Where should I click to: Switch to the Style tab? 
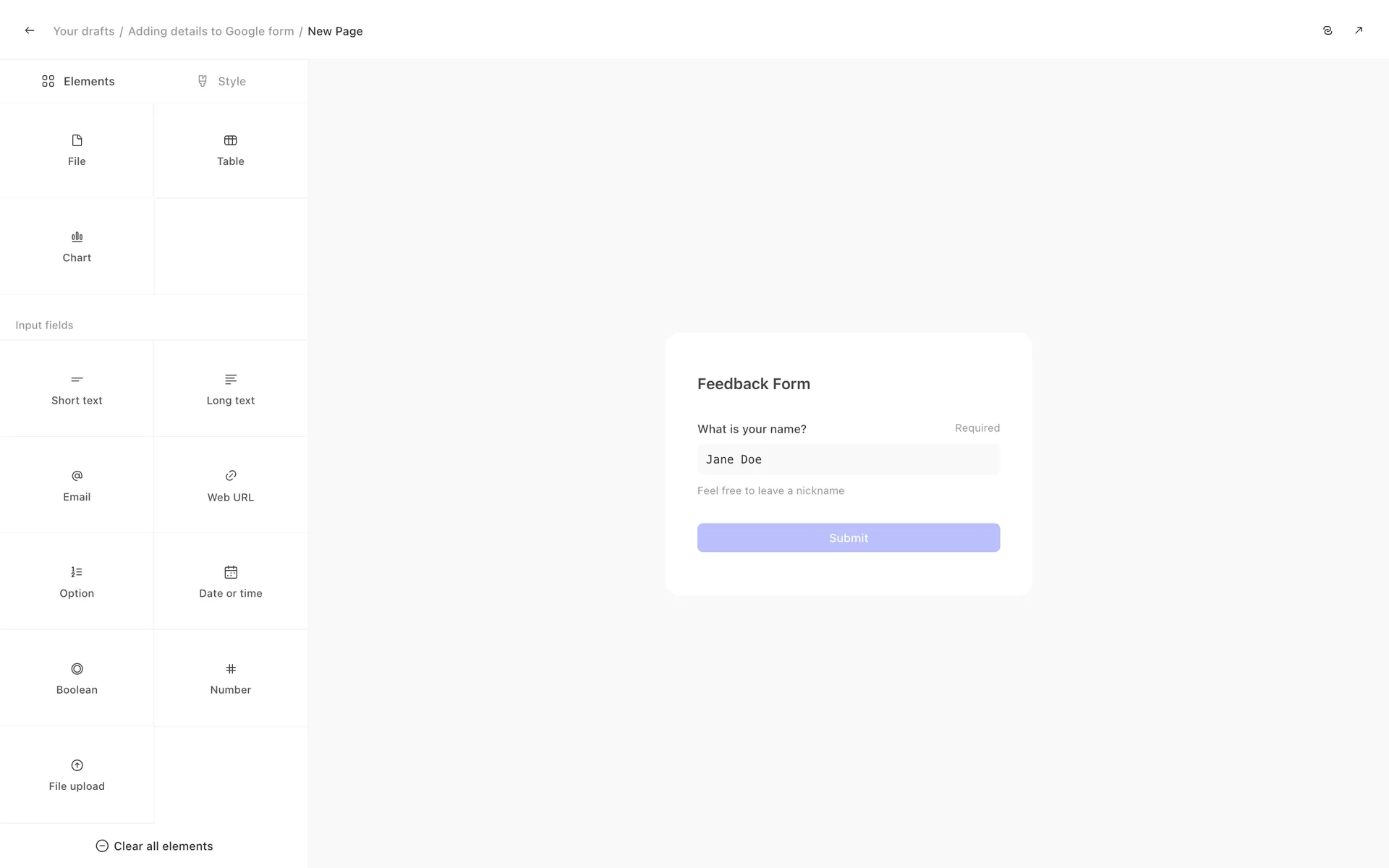[x=221, y=81]
